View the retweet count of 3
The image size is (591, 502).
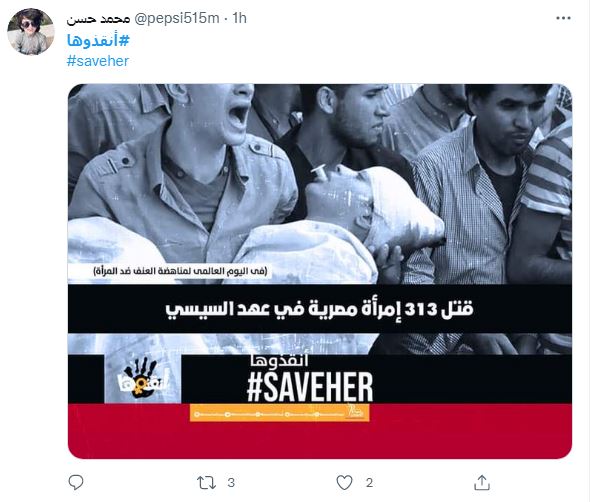[x=231, y=482]
